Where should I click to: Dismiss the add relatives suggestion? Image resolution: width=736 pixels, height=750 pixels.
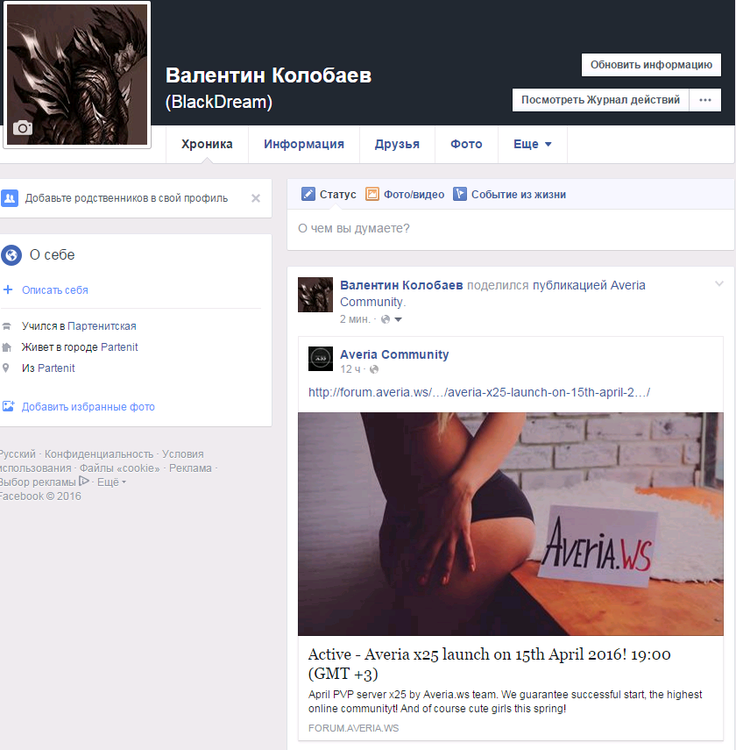pos(255,198)
